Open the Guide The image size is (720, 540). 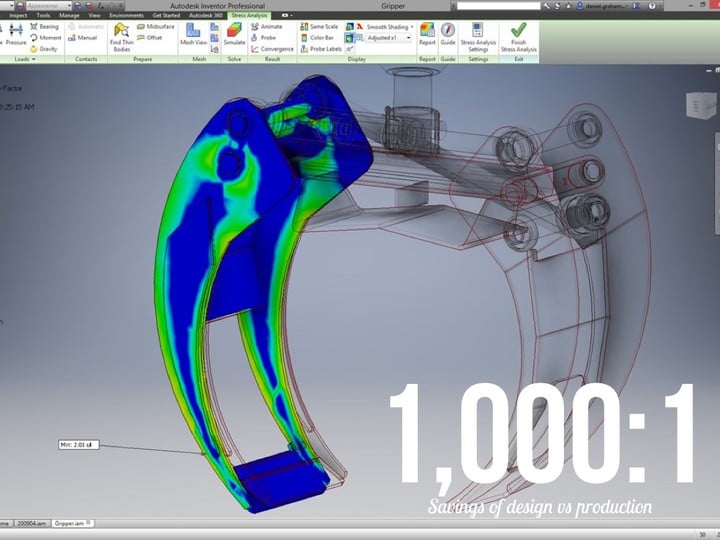point(448,34)
